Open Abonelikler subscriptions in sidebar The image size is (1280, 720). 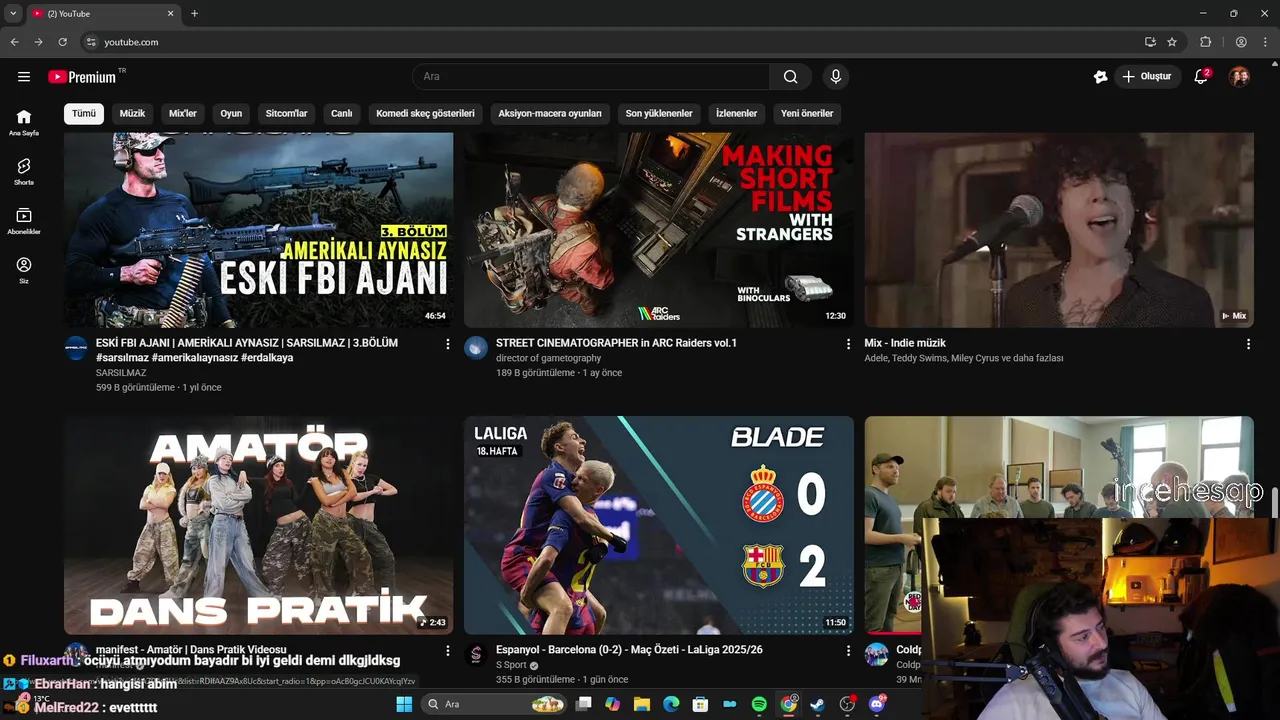pyautogui.click(x=24, y=221)
